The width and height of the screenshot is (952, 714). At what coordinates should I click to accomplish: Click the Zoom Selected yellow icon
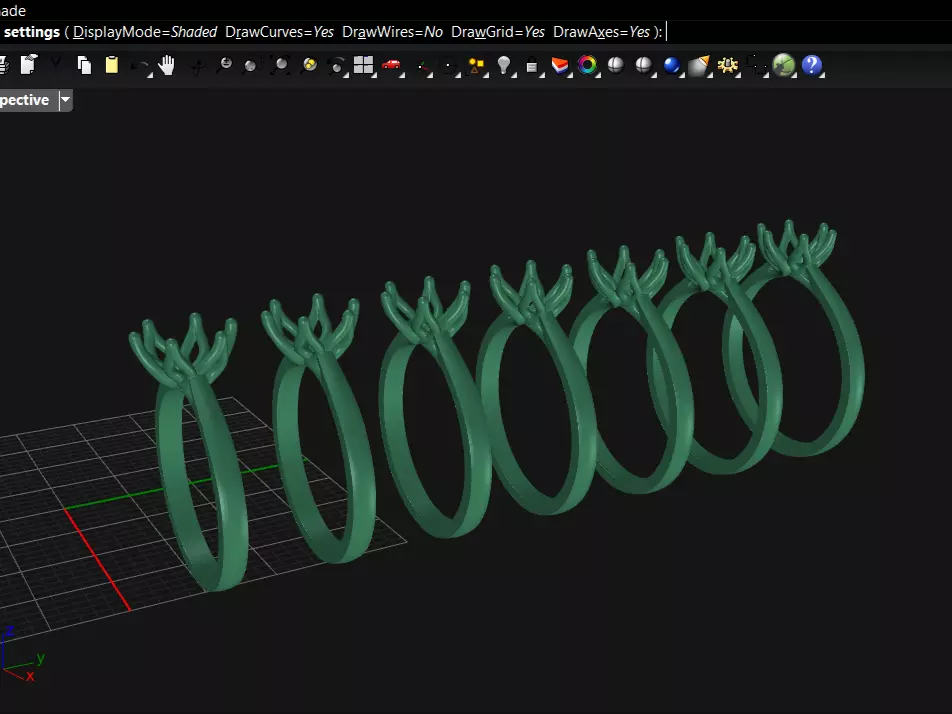pyautogui.click(x=309, y=65)
